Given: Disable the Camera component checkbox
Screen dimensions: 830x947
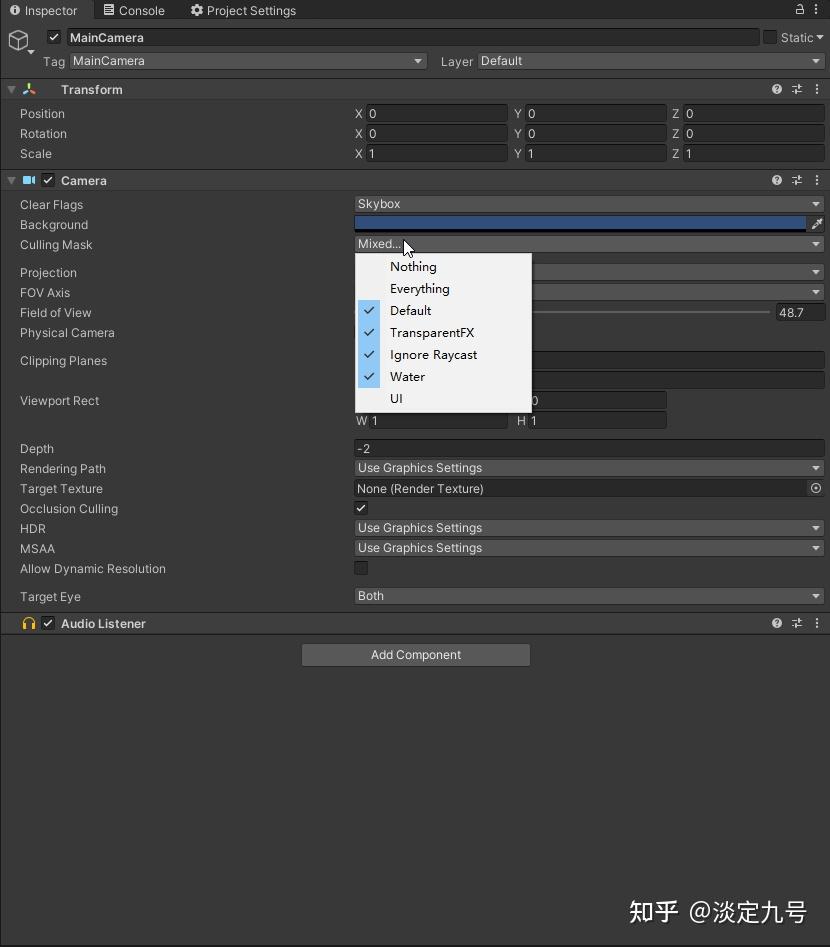Looking at the screenshot, I should [x=48, y=180].
